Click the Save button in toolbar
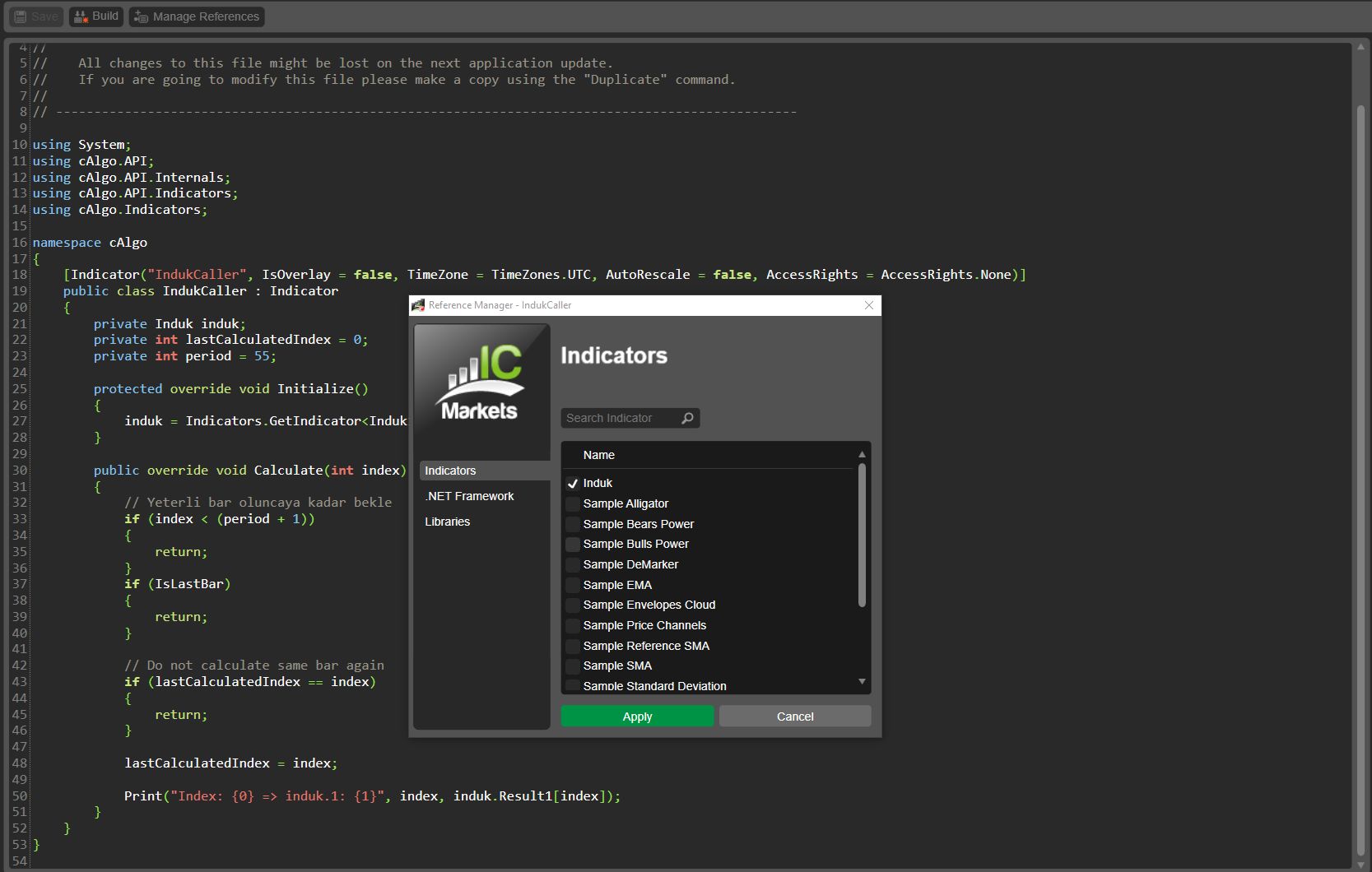Image resolution: width=1372 pixels, height=872 pixels. tap(35, 16)
